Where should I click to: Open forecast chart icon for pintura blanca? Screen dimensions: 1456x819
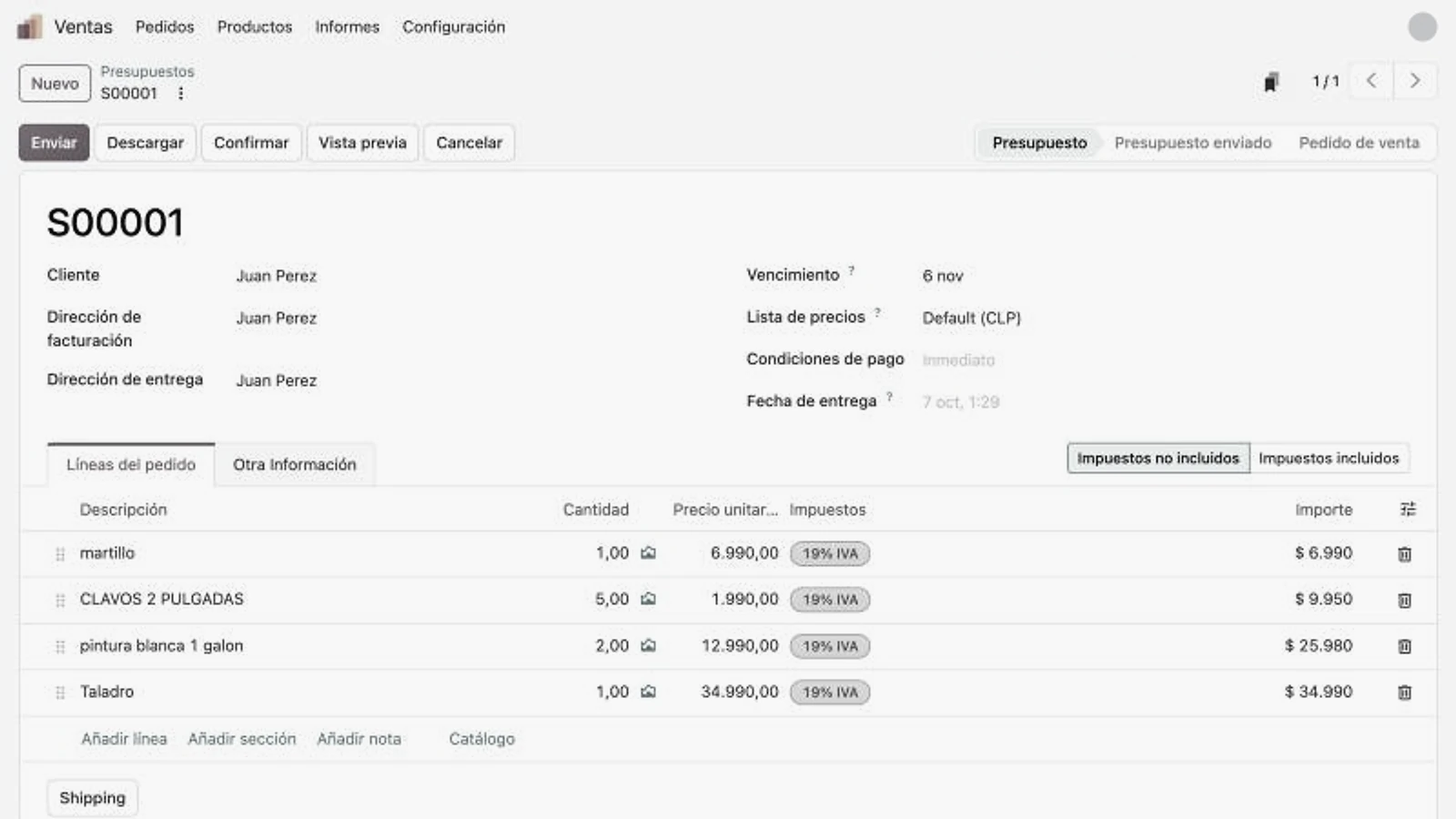point(648,645)
